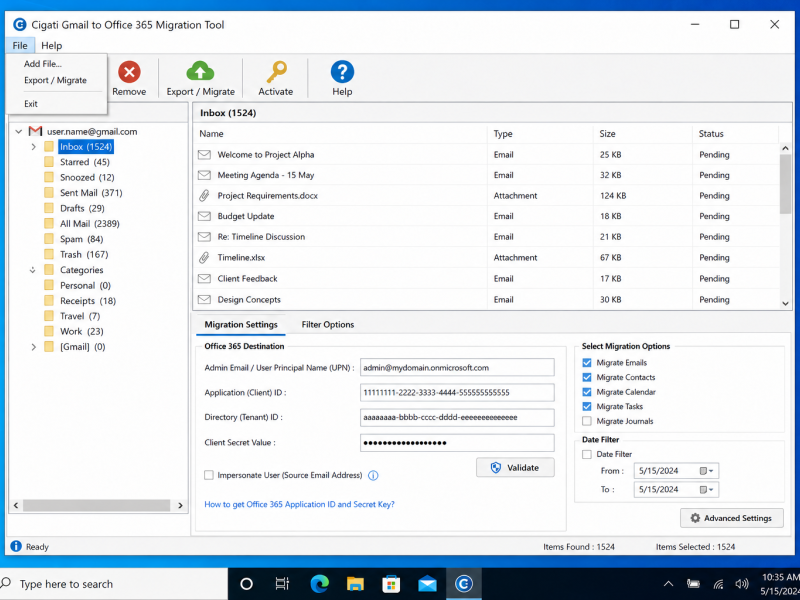Click folder tree scroll left arrow
Viewport: 800px width, 600px height.
coord(16,505)
